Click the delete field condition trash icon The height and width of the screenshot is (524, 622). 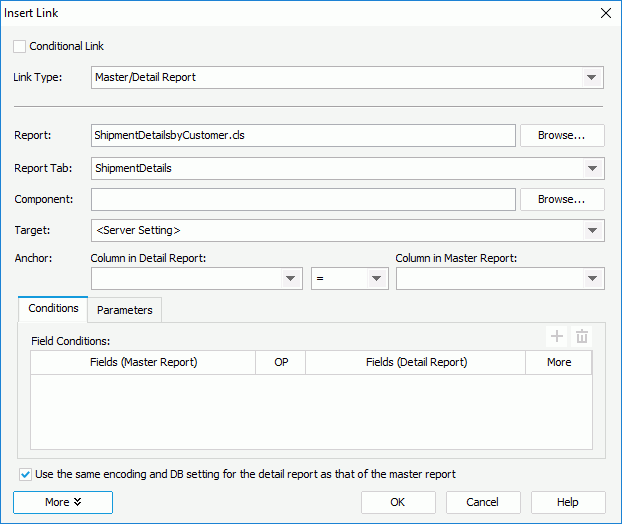point(582,338)
